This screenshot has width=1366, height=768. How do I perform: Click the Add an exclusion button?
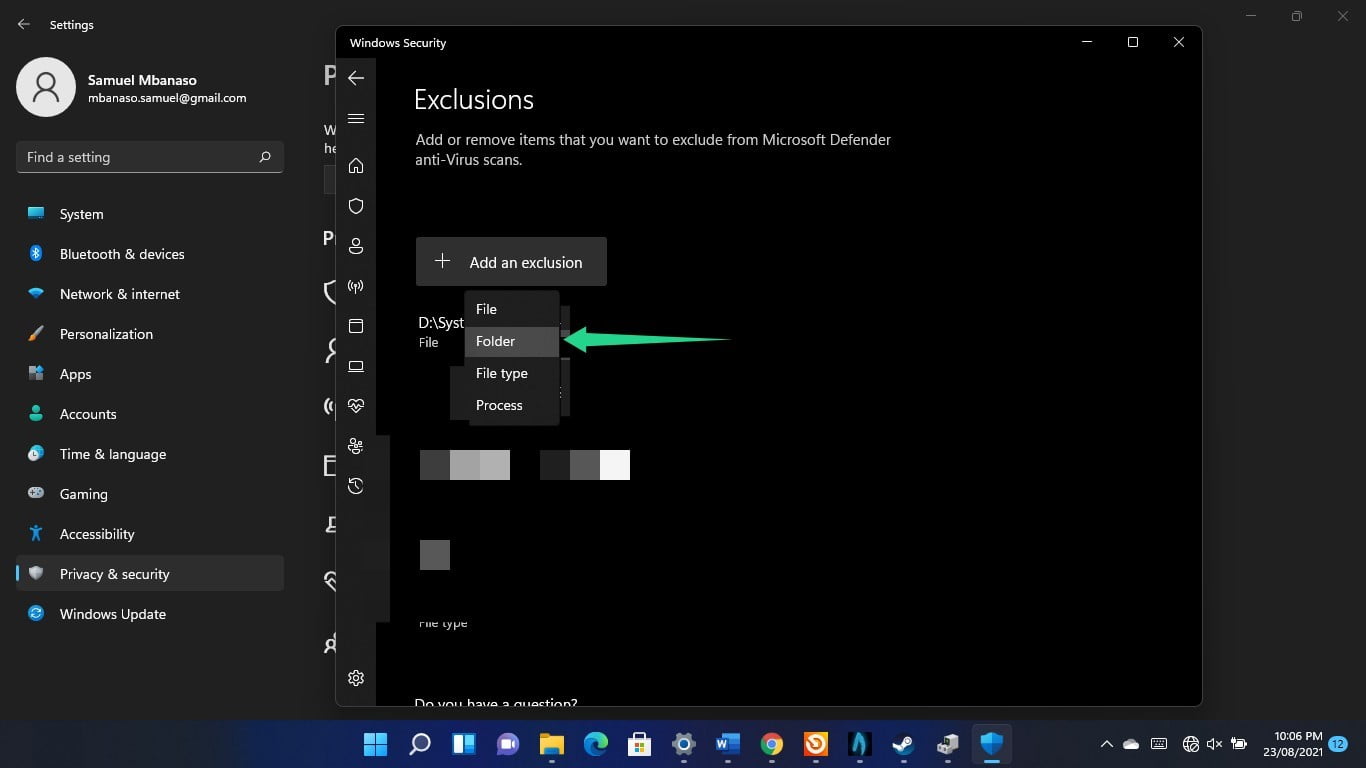point(511,261)
